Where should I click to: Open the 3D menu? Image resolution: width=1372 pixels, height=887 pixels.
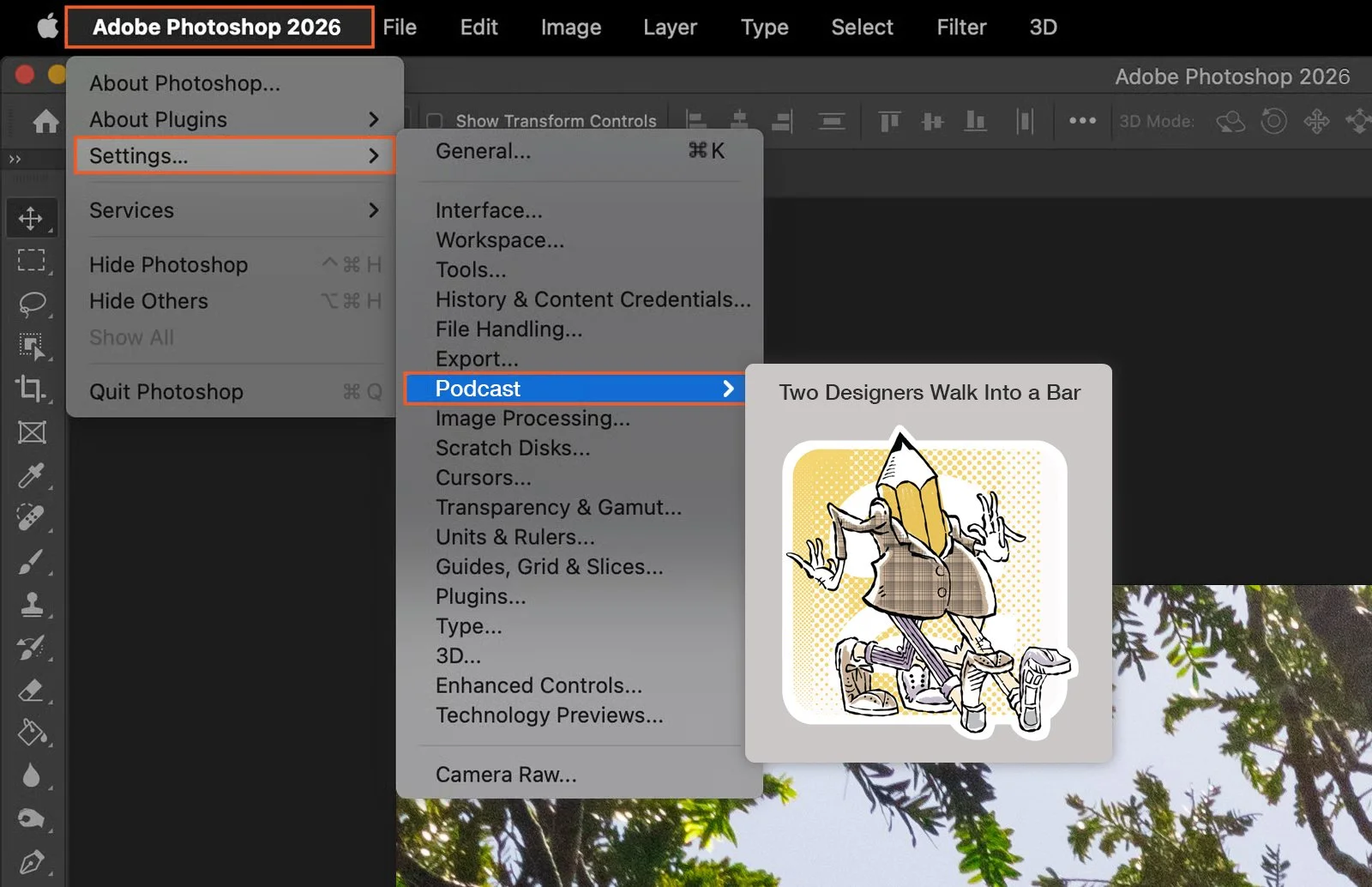coord(1043,27)
